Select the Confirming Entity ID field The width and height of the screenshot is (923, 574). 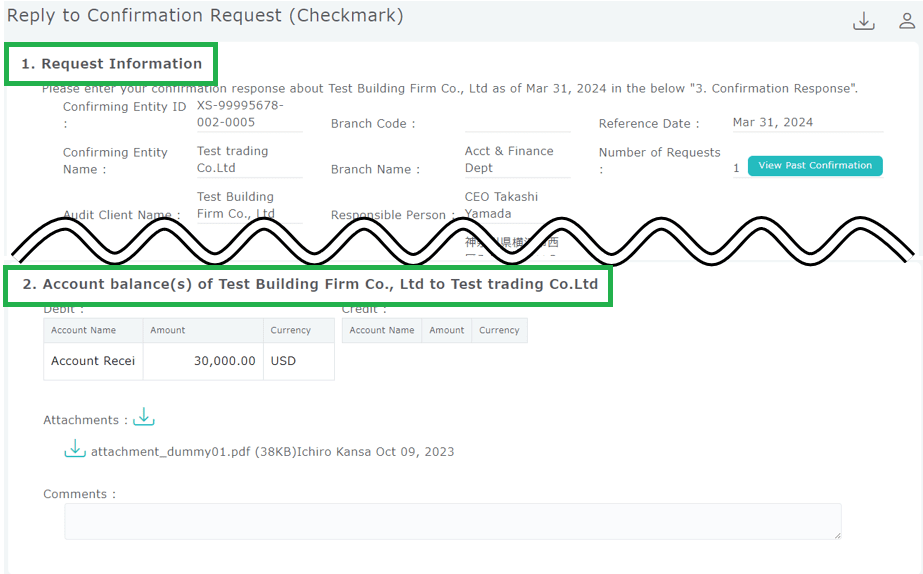pos(249,114)
